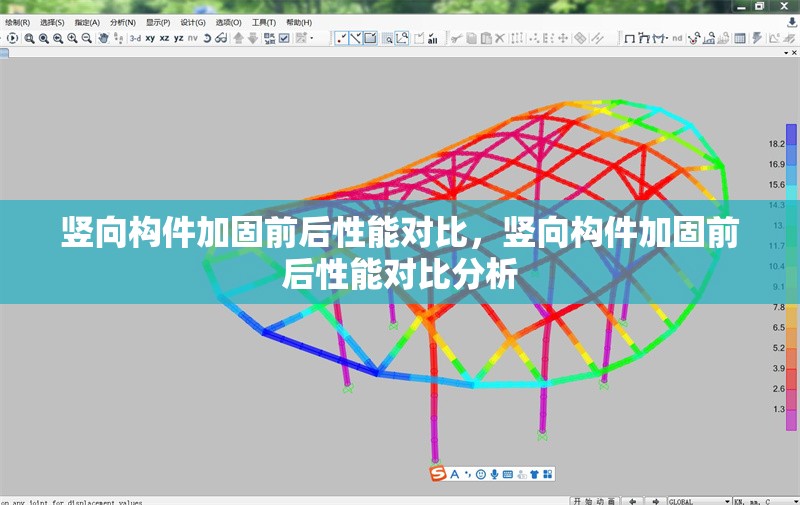
Task: Open the 绘制(R) Draw menu
Action: [17, 22]
